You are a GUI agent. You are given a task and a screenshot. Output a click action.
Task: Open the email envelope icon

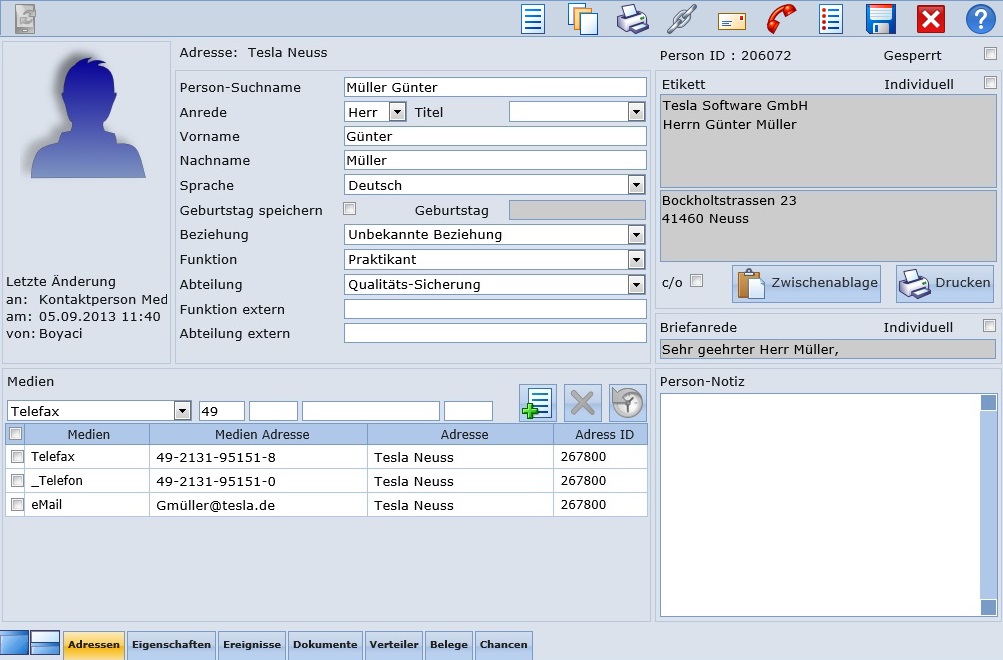click(x=732, y=20)
